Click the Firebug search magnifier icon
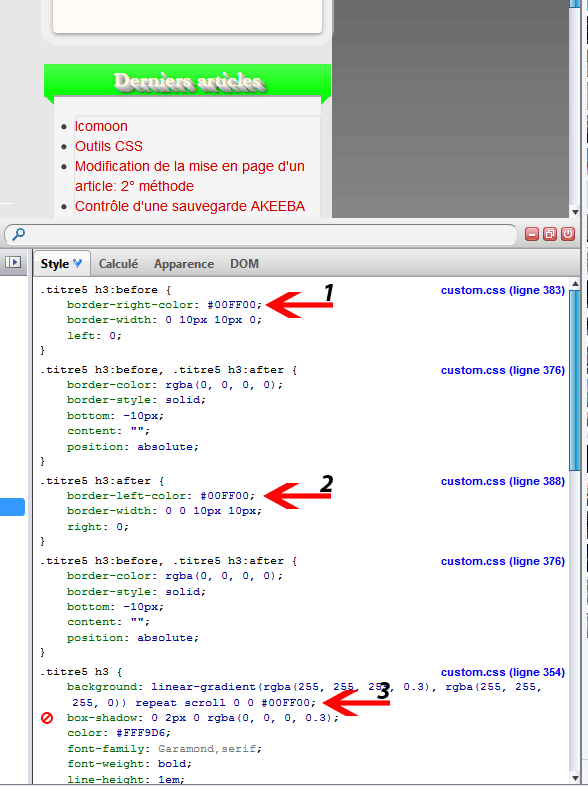Image resolution: width=588 pixels, height=786 pixels. click(18, 234)
